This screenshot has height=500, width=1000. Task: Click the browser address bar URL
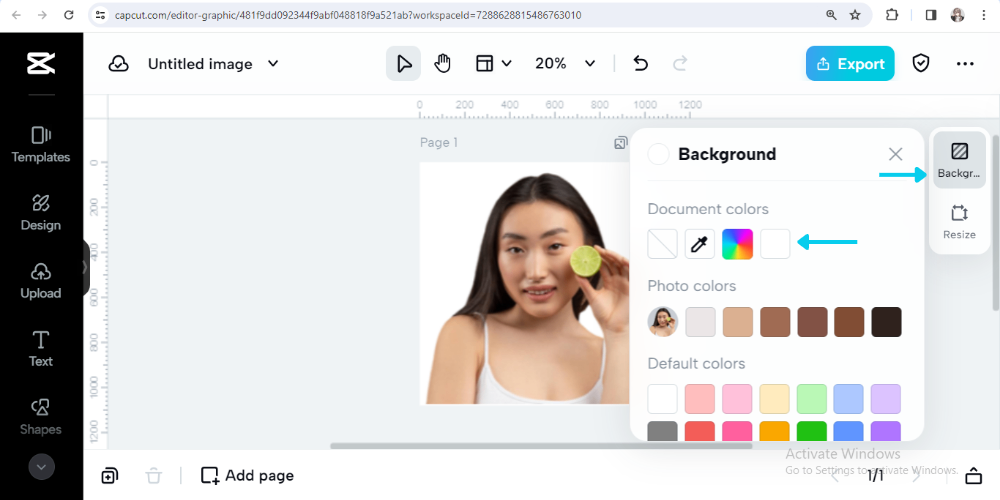pyautogui.click(x=348, y=15)
